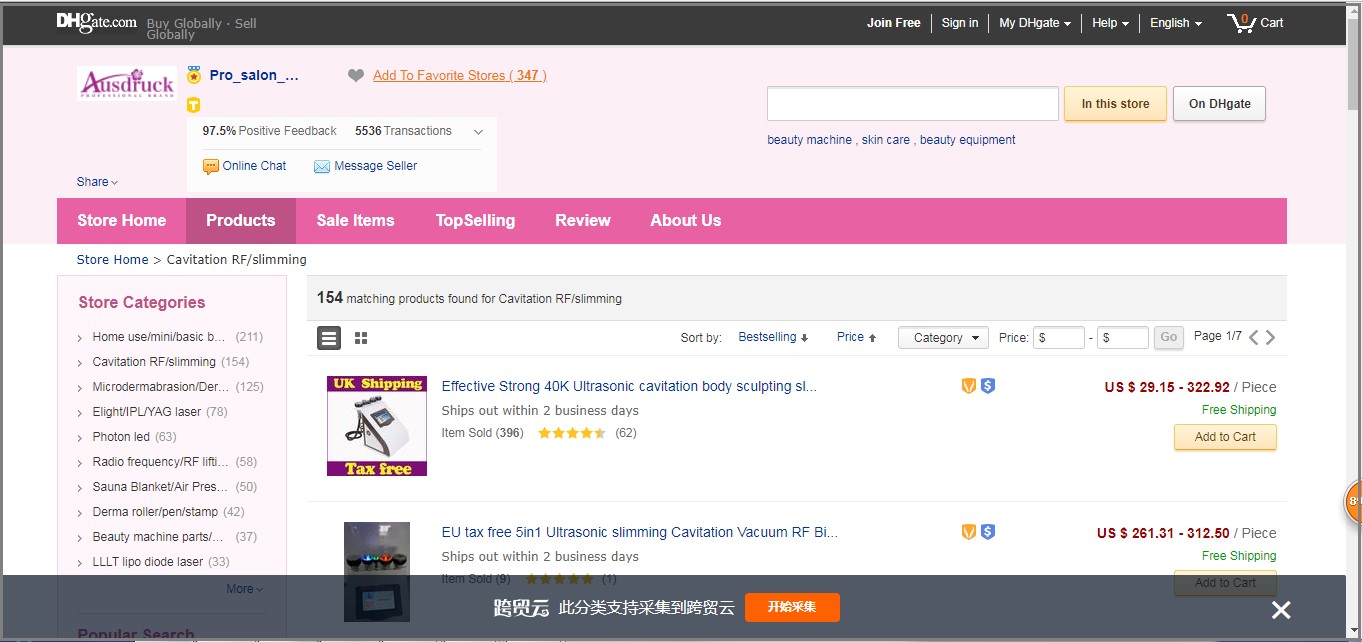This screenshot has width=1362, height=642.
Task: Open the TopSelling tab
Action: click(475, 221)
